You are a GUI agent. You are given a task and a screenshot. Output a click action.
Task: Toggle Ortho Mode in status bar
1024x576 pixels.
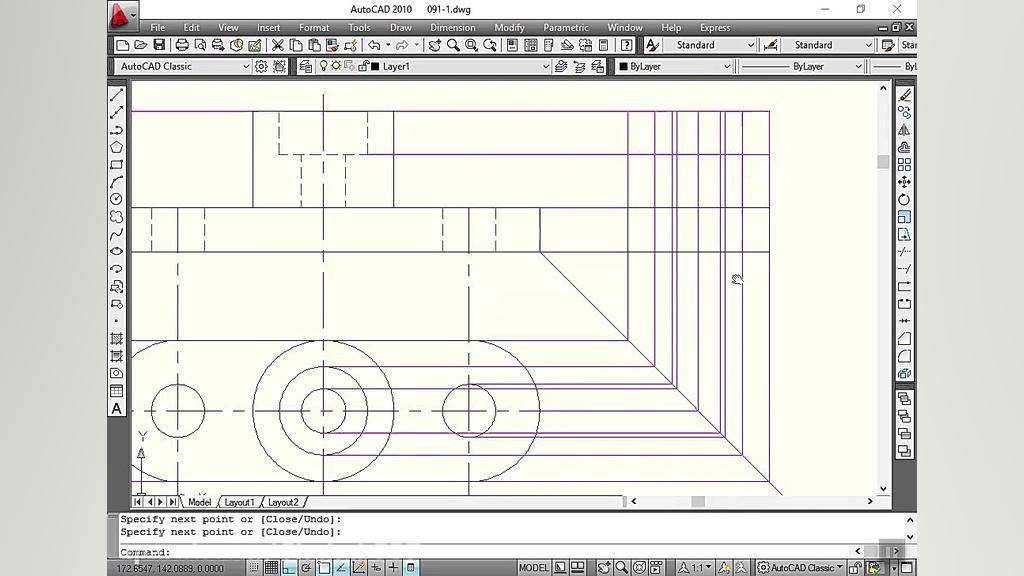point(289,568)
